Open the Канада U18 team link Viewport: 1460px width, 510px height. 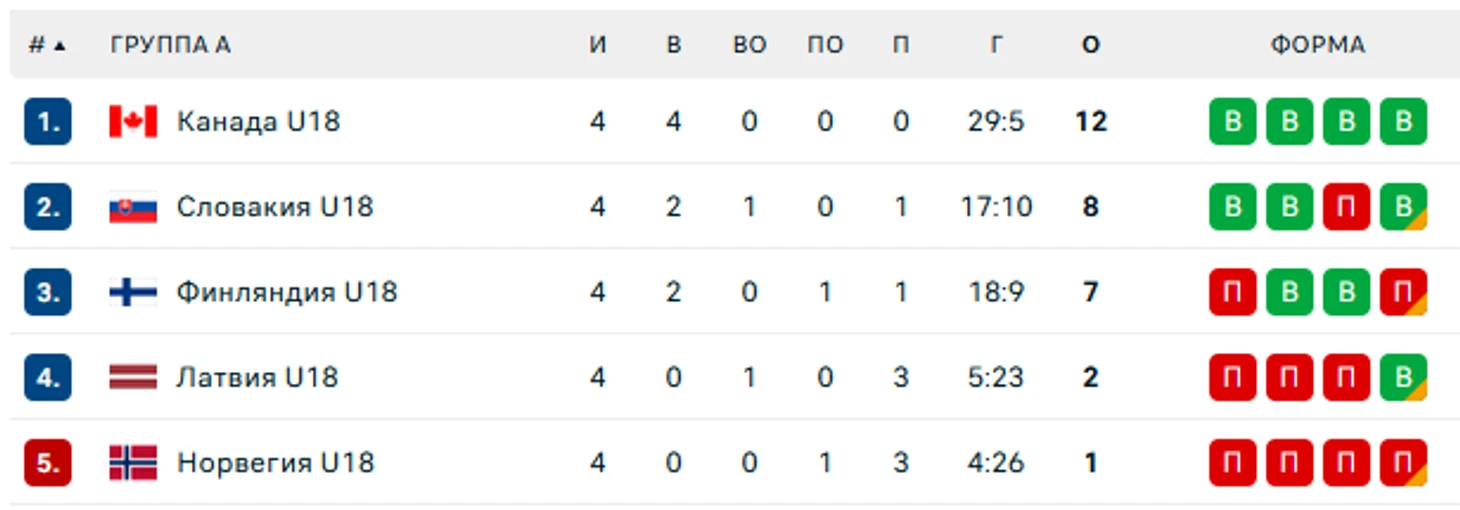click(x=258, y=122)
